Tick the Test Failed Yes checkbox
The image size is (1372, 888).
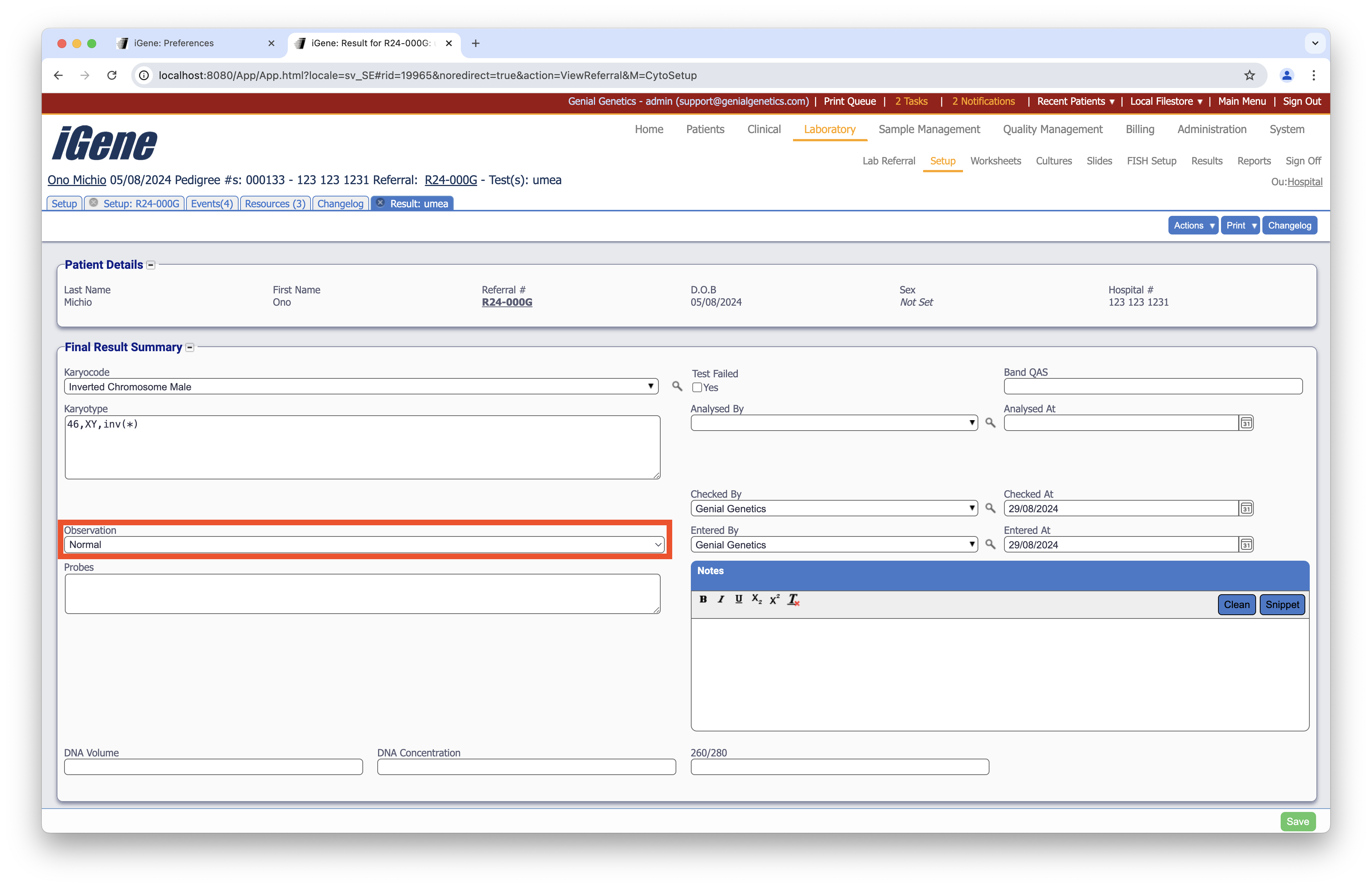[697, 388]
